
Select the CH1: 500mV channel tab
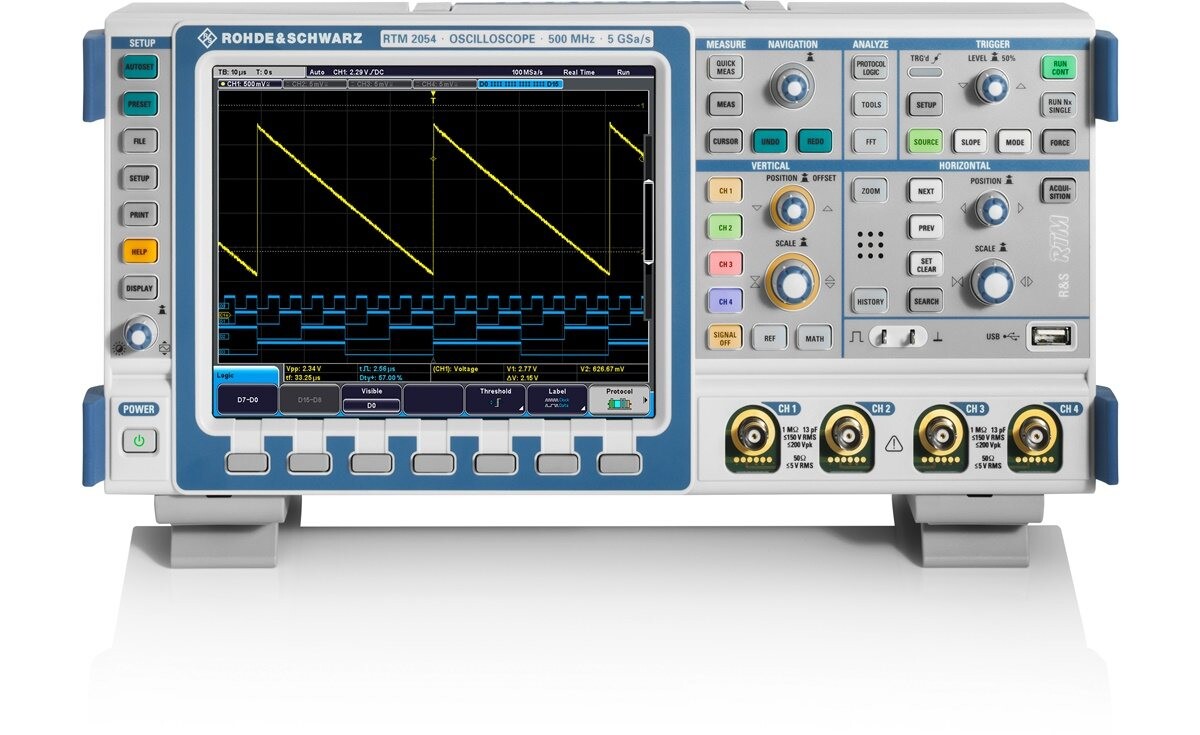[250, 85]
